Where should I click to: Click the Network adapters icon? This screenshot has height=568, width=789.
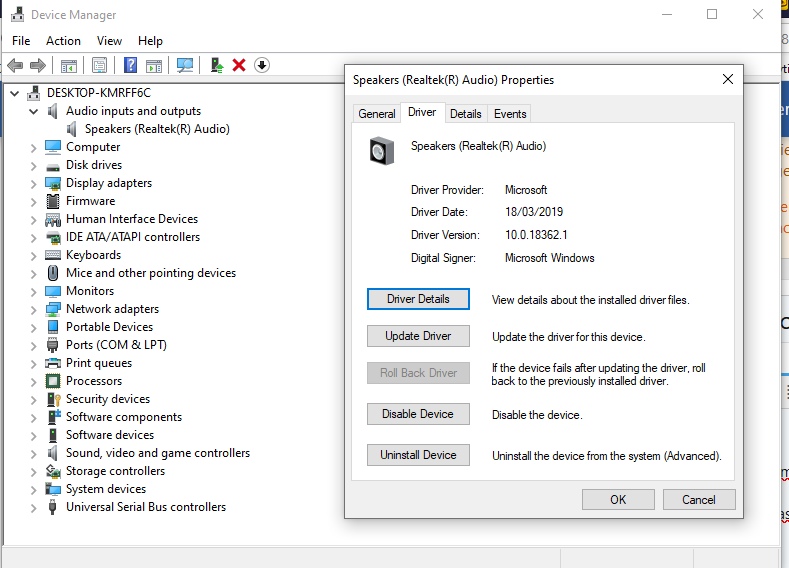[53, 309]
